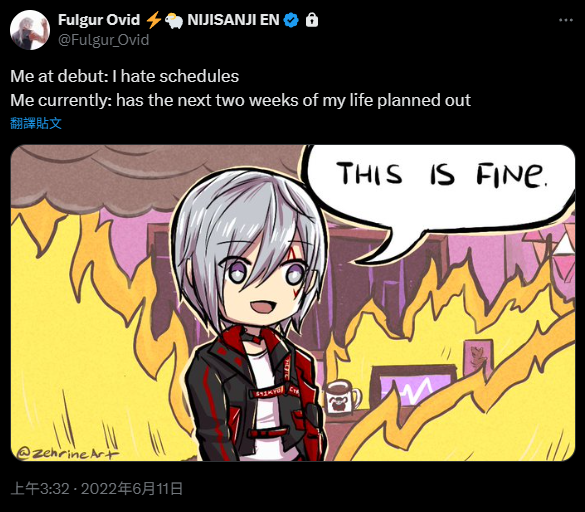
Task: Click the 'Me currently' text line
Action: 241,100
